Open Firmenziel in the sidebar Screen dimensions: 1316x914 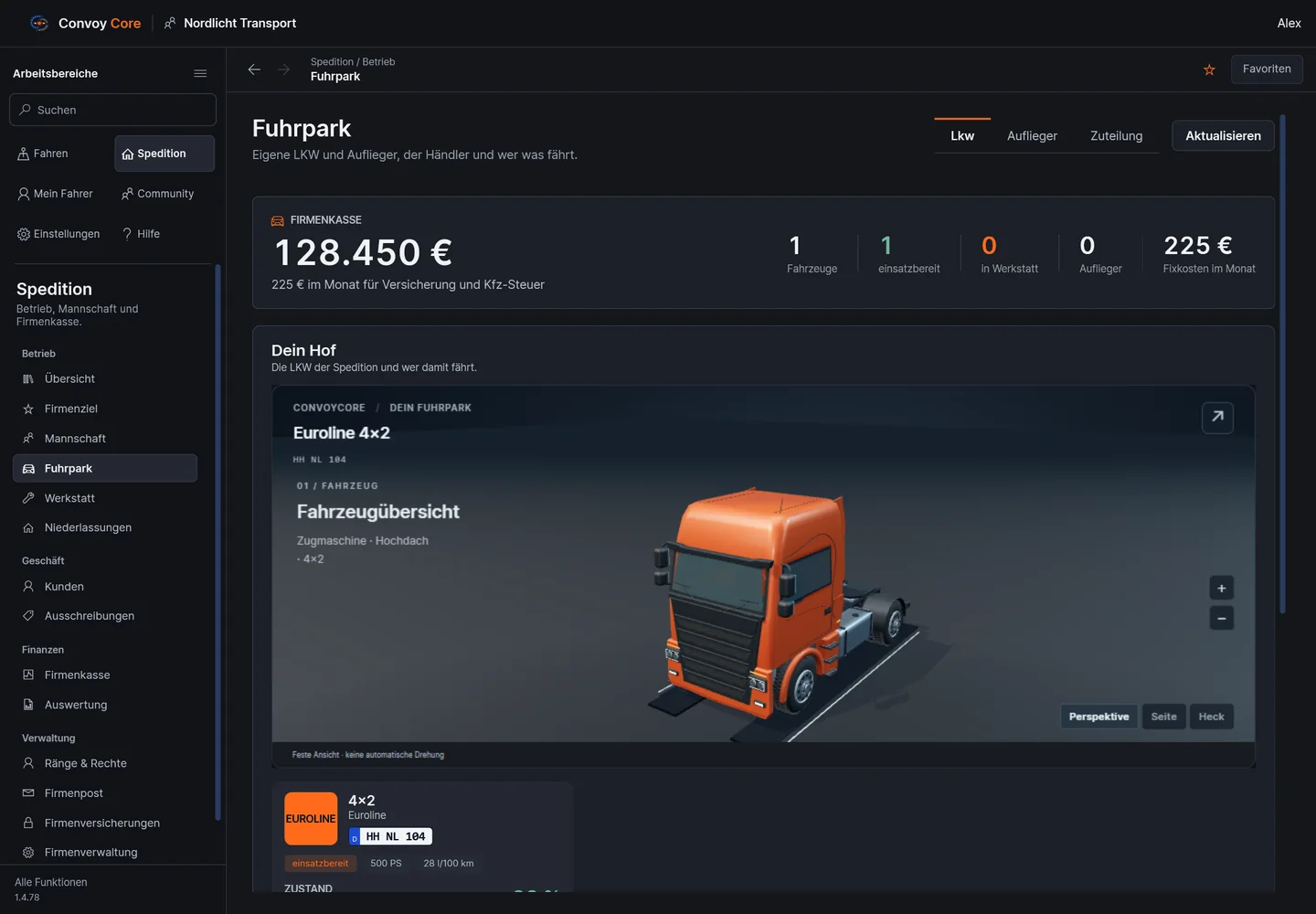point(105,409)
